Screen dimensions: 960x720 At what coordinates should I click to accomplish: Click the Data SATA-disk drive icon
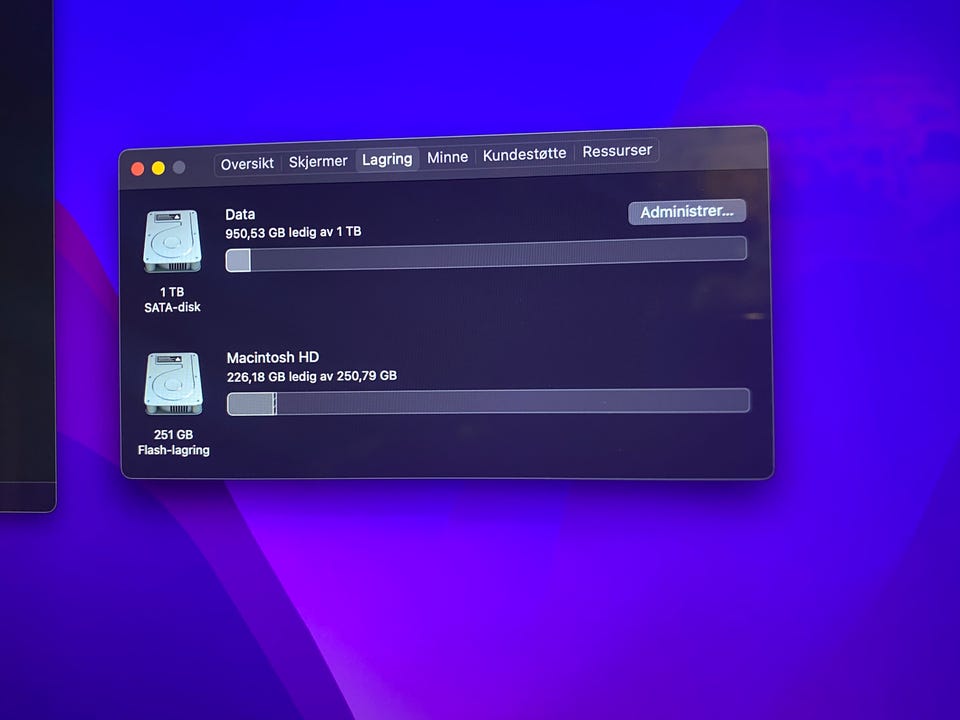173,241
